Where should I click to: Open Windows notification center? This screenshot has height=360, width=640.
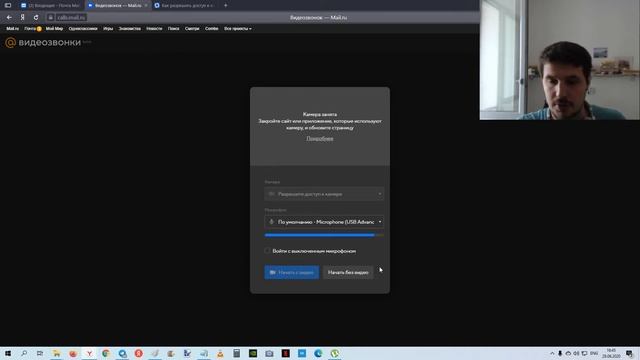(x=629, y=353)
